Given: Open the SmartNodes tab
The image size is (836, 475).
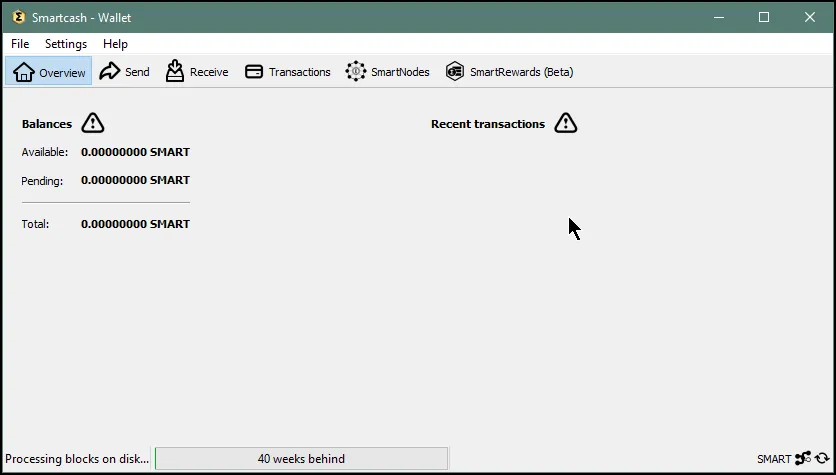Looking at the screenshot, I should pyautogui.click(x=388, y=71).
